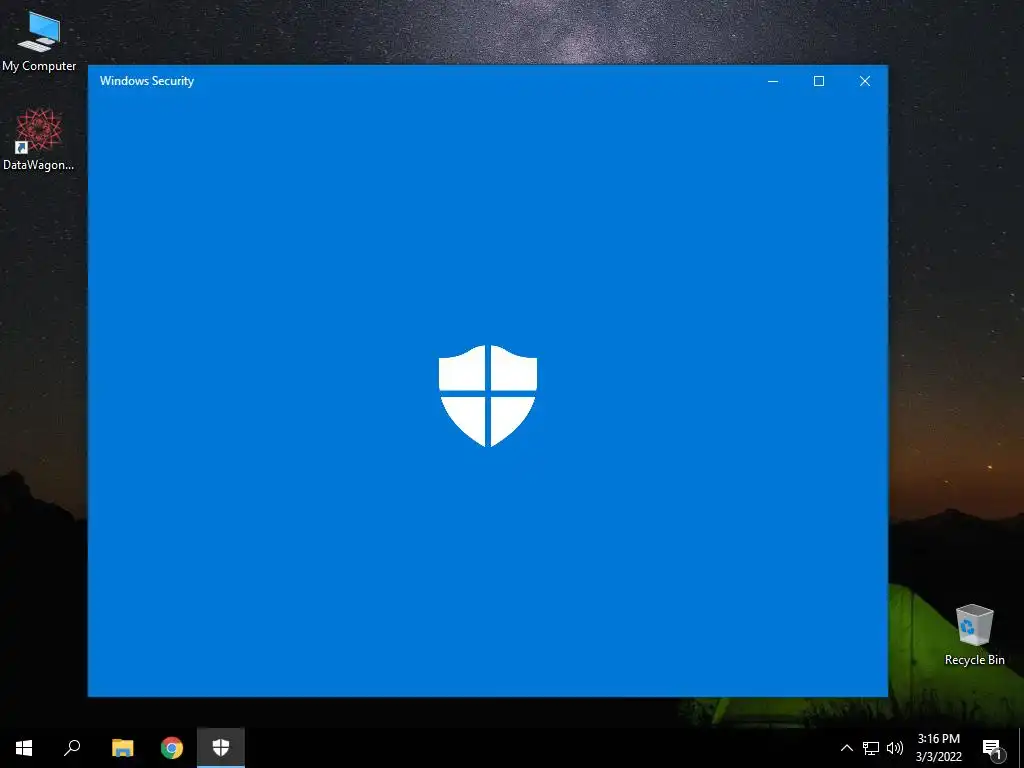
Task: Open the My Computer desktop icon
Action: tap(39, 40)
